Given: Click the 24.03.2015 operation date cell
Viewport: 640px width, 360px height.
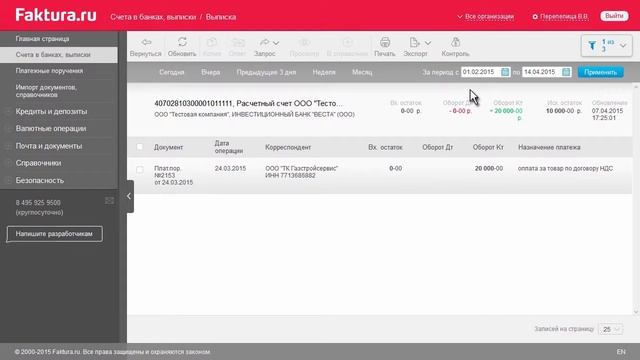Looking at the screenshot, I should (230, 168).
